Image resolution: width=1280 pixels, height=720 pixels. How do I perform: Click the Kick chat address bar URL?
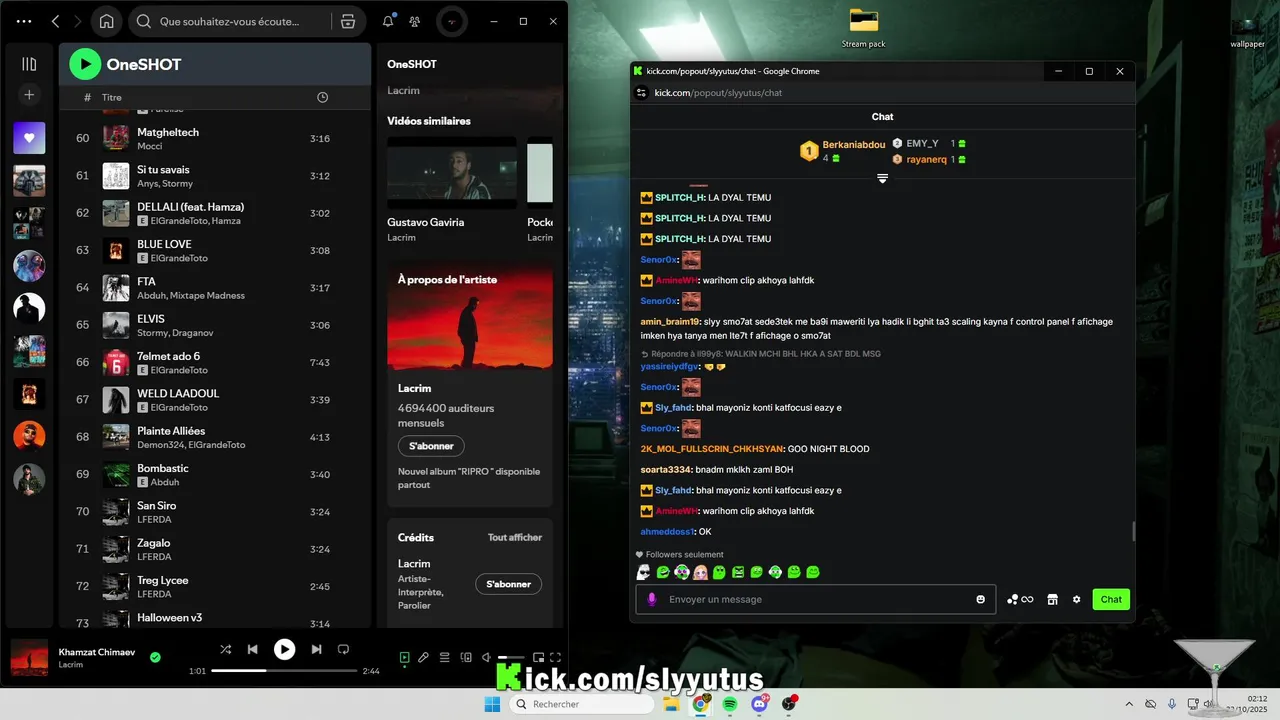[x=718, y=93]
